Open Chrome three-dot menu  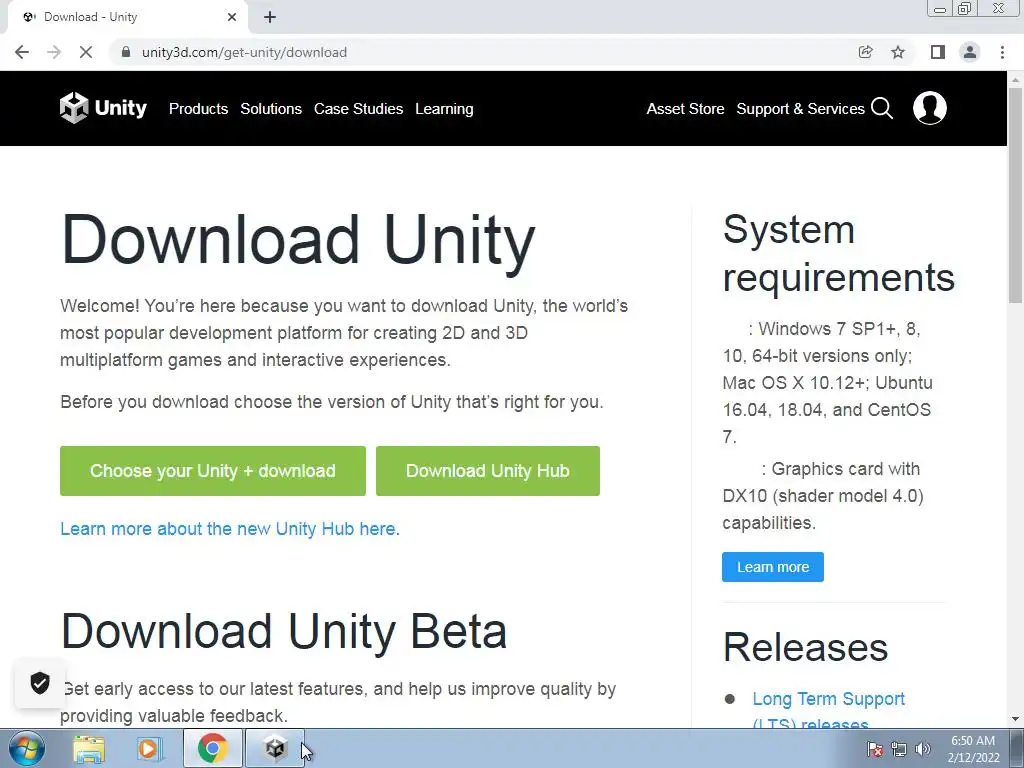(1002, 52)
